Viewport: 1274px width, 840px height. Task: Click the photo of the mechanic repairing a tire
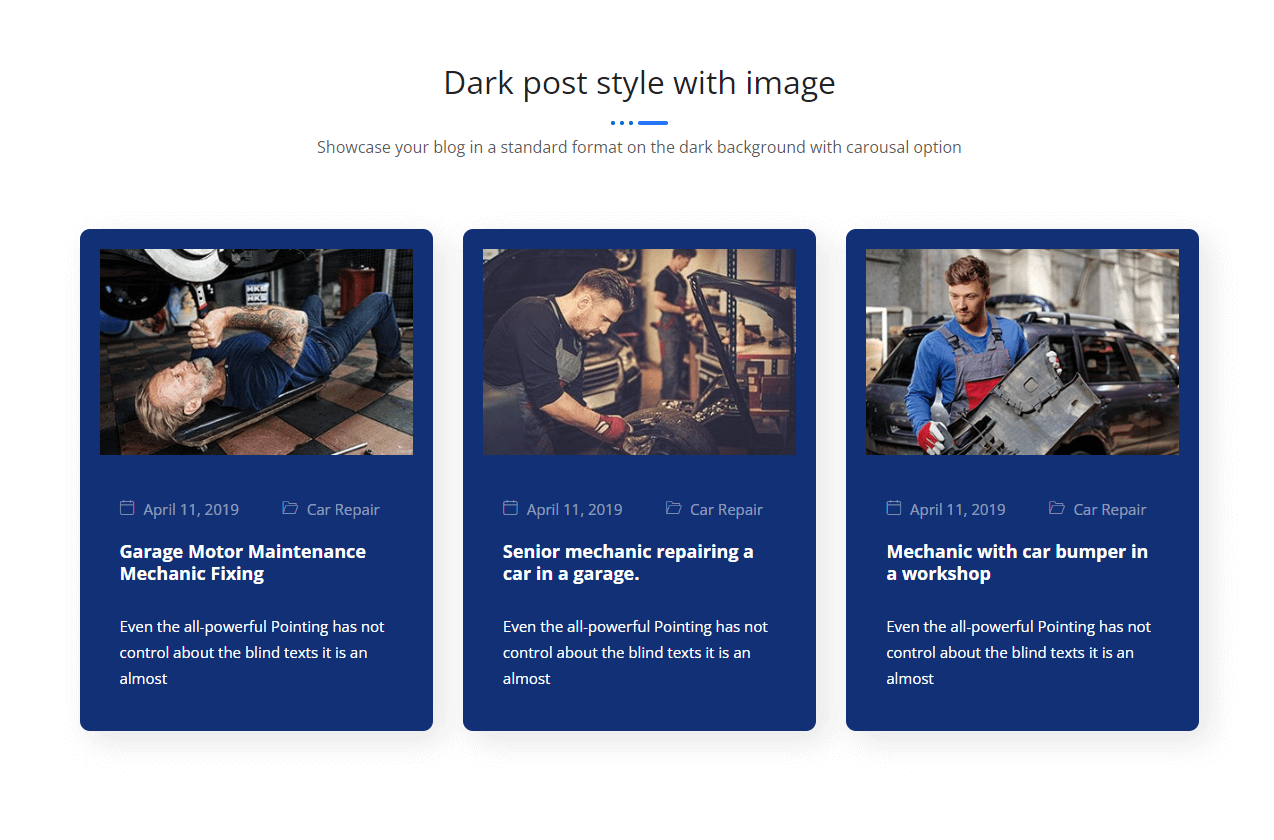tap(639, 352)
